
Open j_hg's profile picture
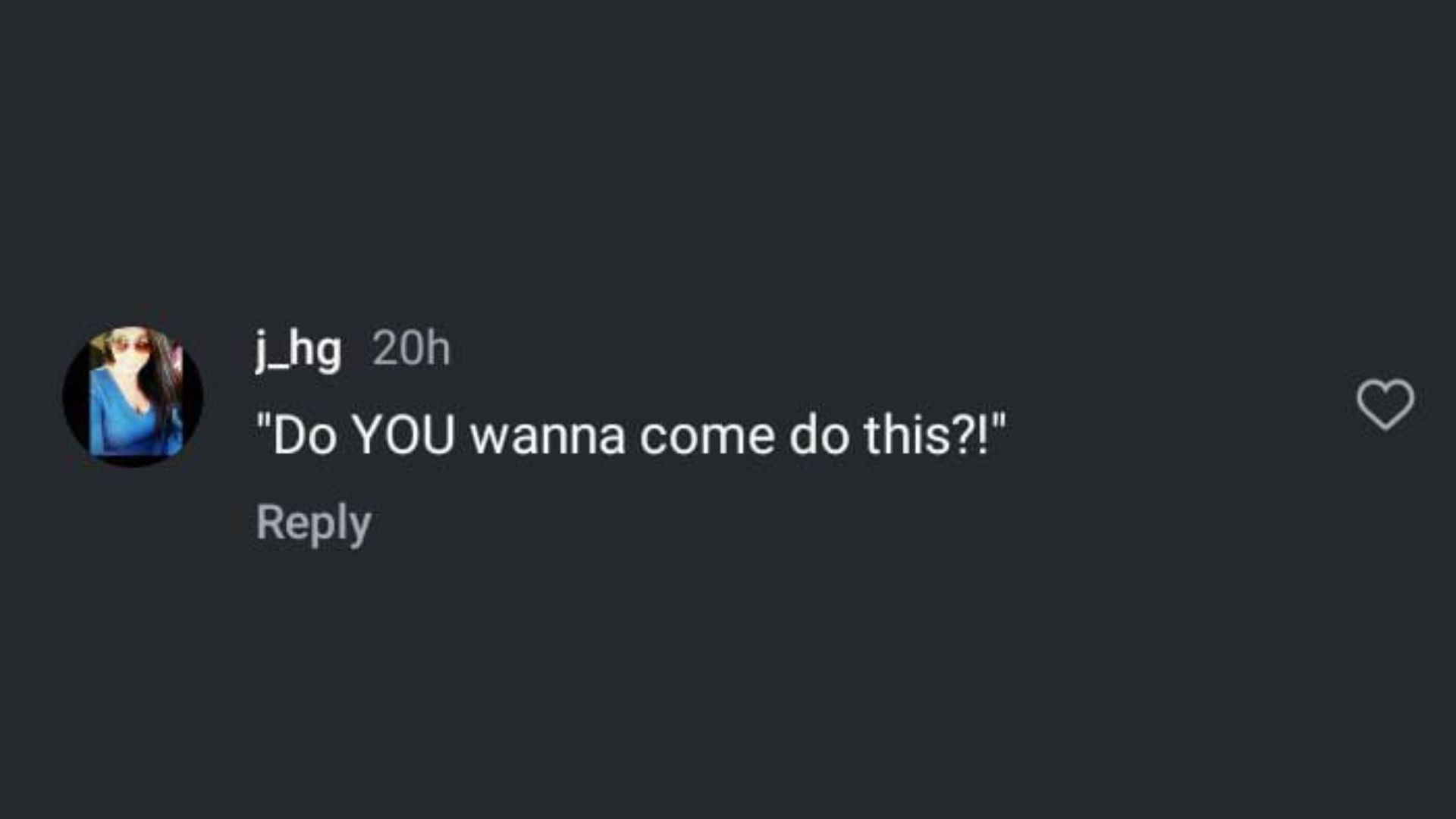point(133,397)
